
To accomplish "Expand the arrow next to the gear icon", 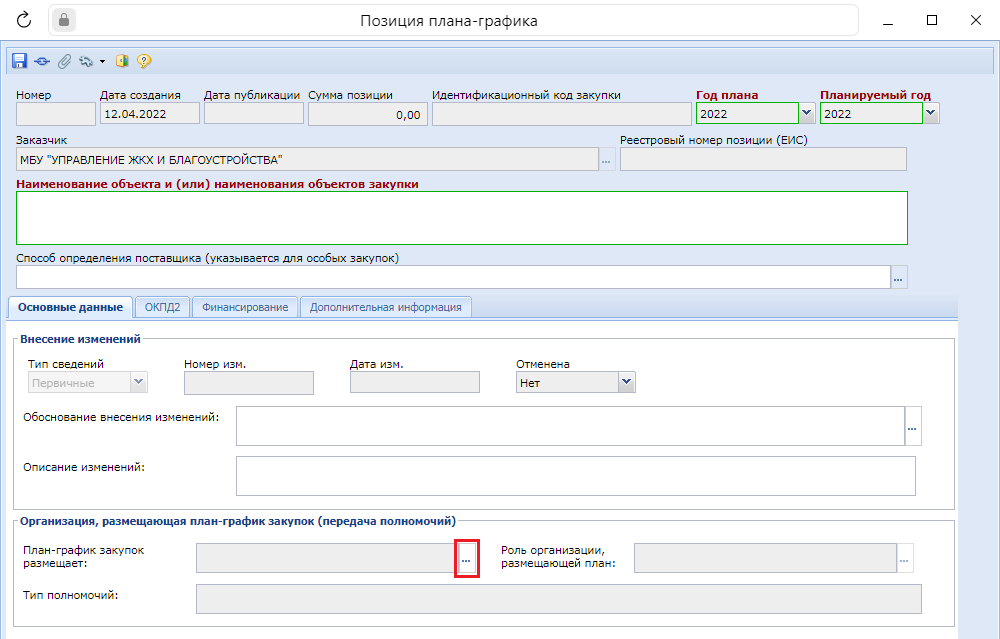I will click(x=102, y=62).
